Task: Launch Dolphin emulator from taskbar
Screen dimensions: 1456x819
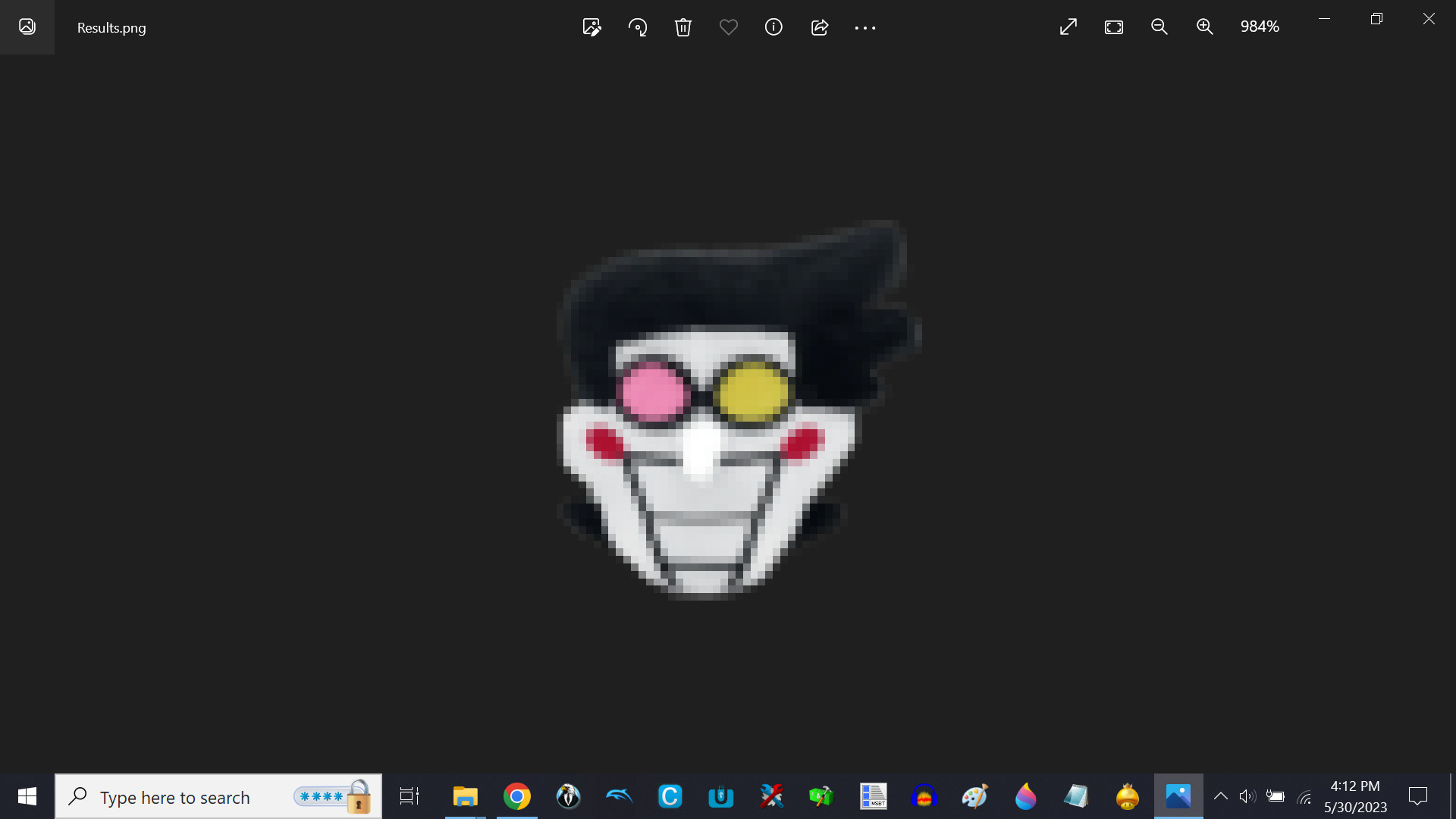Action: tap(619, 796)
